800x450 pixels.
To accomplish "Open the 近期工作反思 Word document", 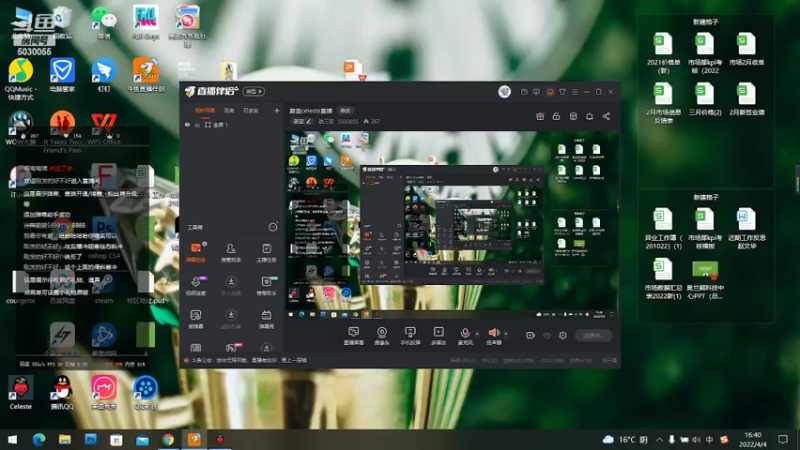I will (746, 228).
